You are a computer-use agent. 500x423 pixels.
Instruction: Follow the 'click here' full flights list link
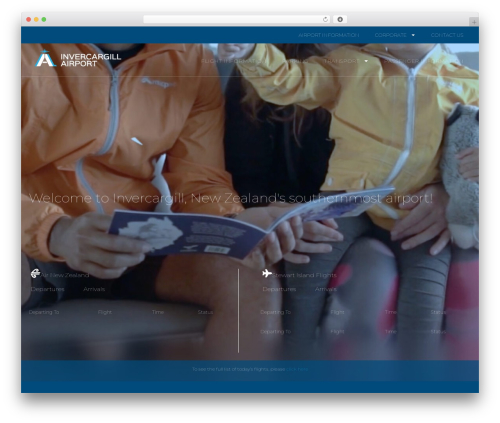pyautogui.click(x=297, y=369)
